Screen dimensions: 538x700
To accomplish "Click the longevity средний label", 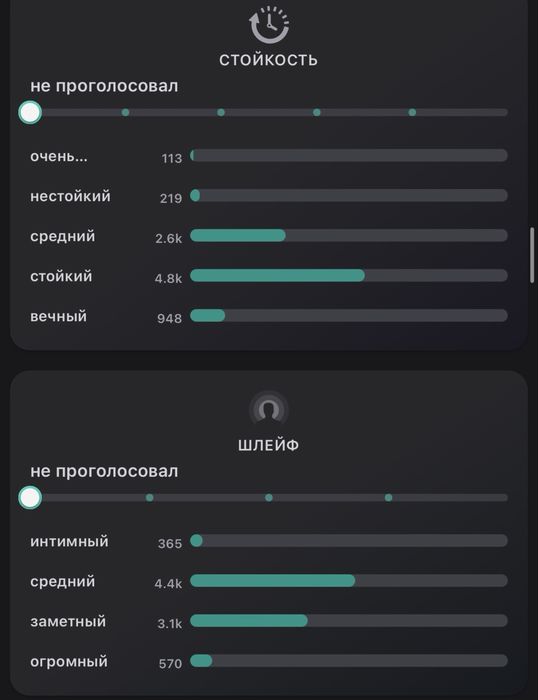I will (63, 236).
